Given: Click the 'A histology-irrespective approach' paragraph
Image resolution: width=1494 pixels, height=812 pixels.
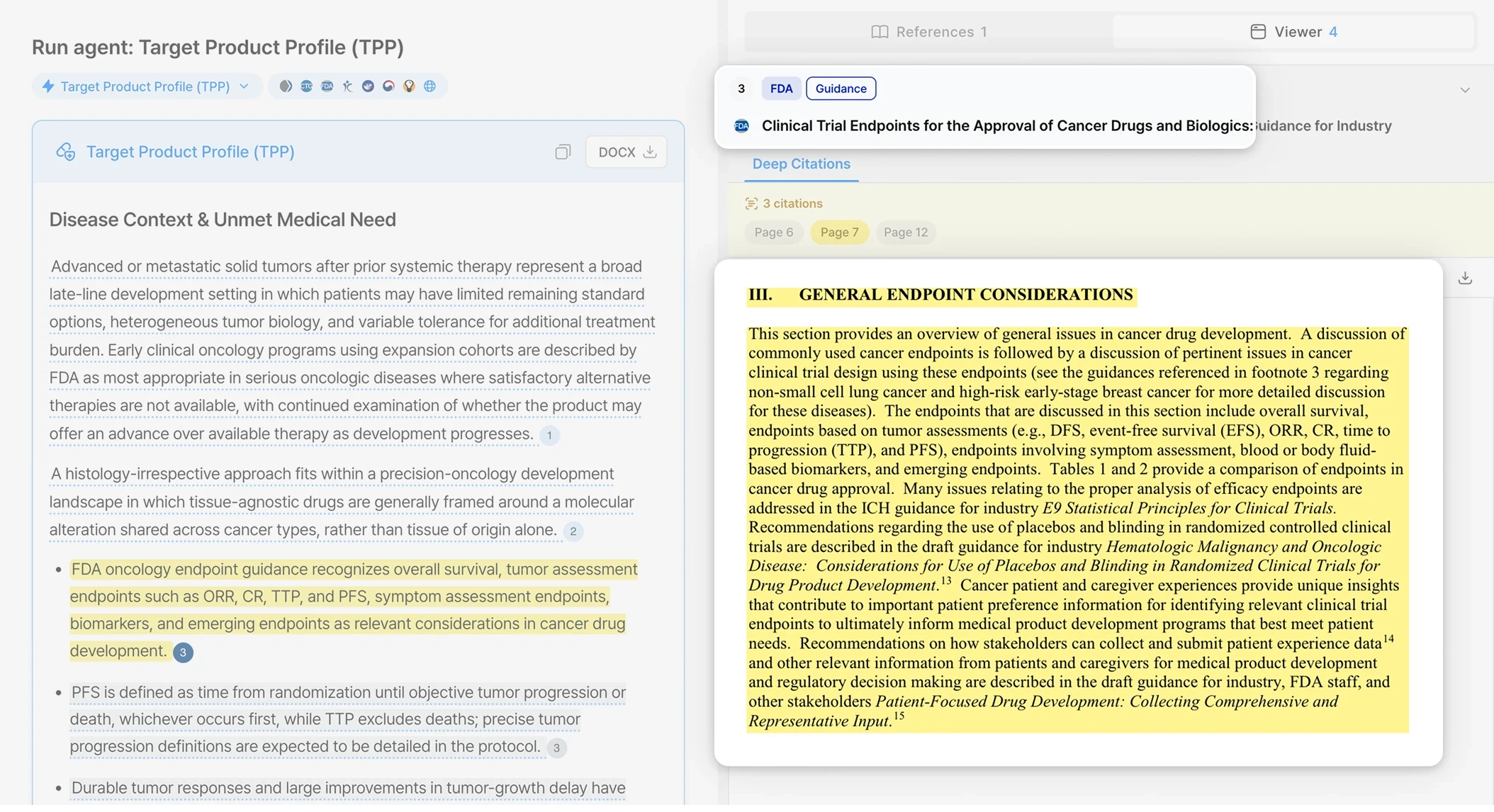Looking at the screenshot, I should pos(341,502).
